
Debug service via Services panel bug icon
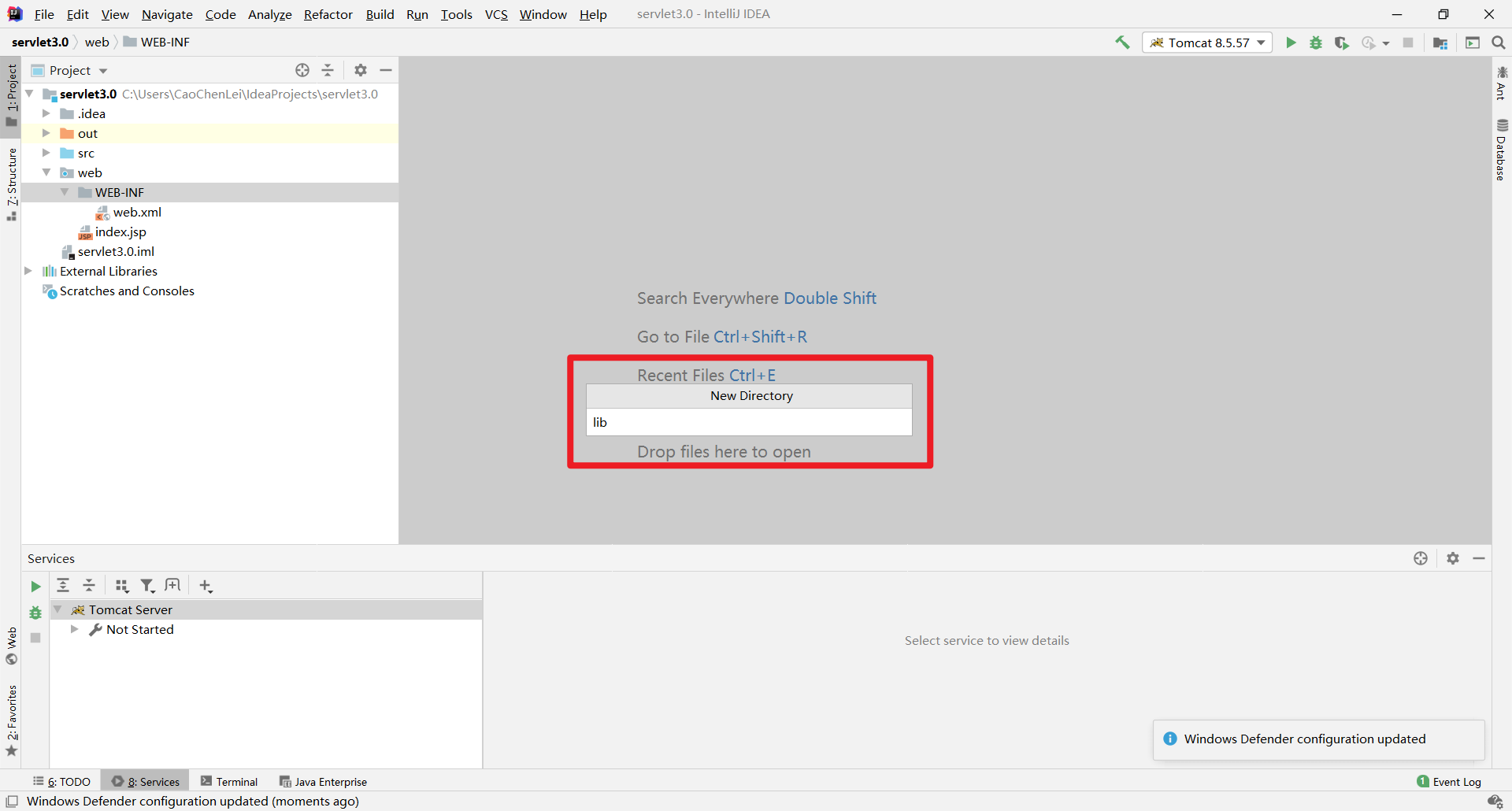click(x=35, y=613)
